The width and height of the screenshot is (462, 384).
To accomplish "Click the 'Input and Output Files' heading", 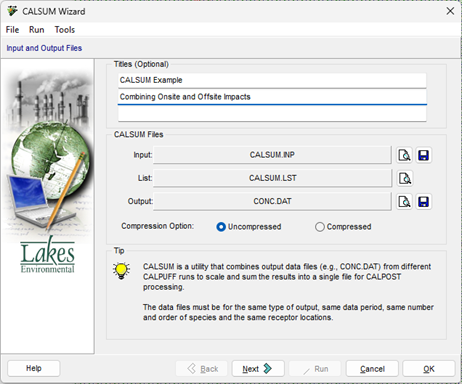I will pyautogui.click(x=44, y=48).
